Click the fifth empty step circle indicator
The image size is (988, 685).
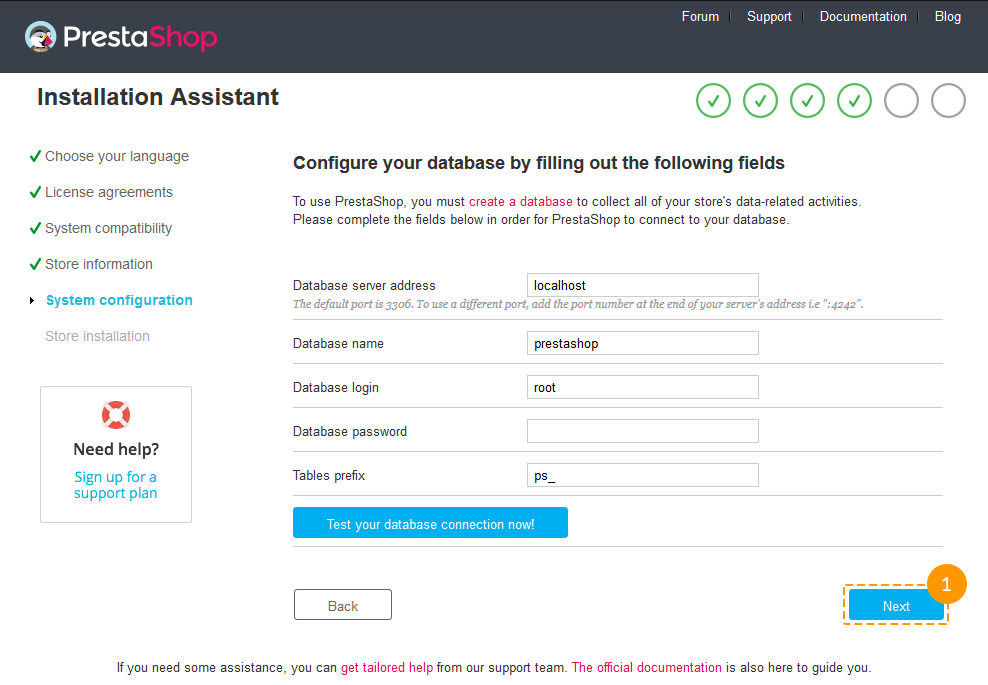(x=901, y=101)
